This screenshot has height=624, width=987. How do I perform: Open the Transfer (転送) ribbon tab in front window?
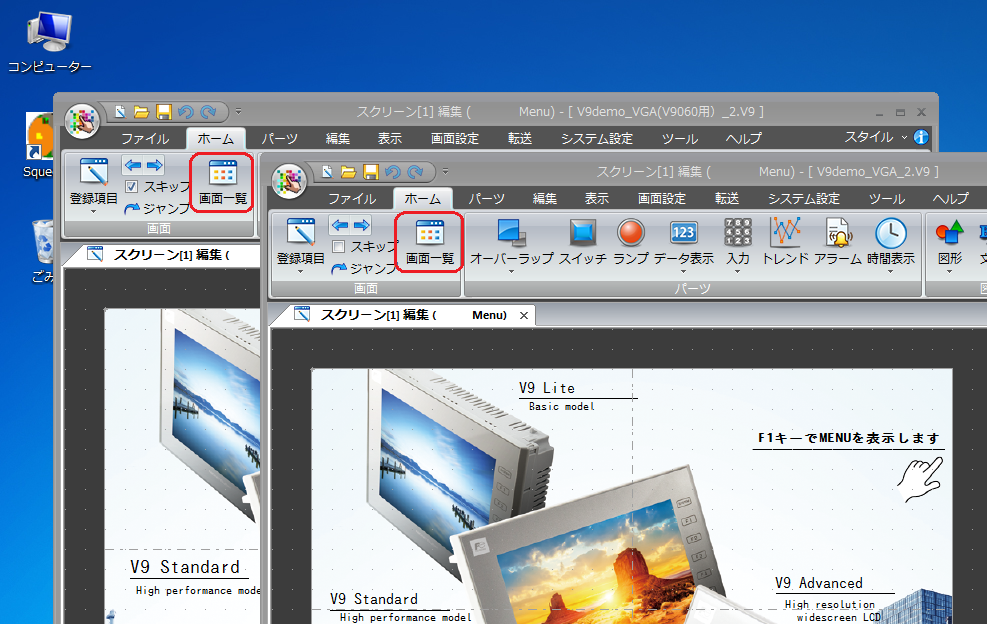click(x=727, y=198)
